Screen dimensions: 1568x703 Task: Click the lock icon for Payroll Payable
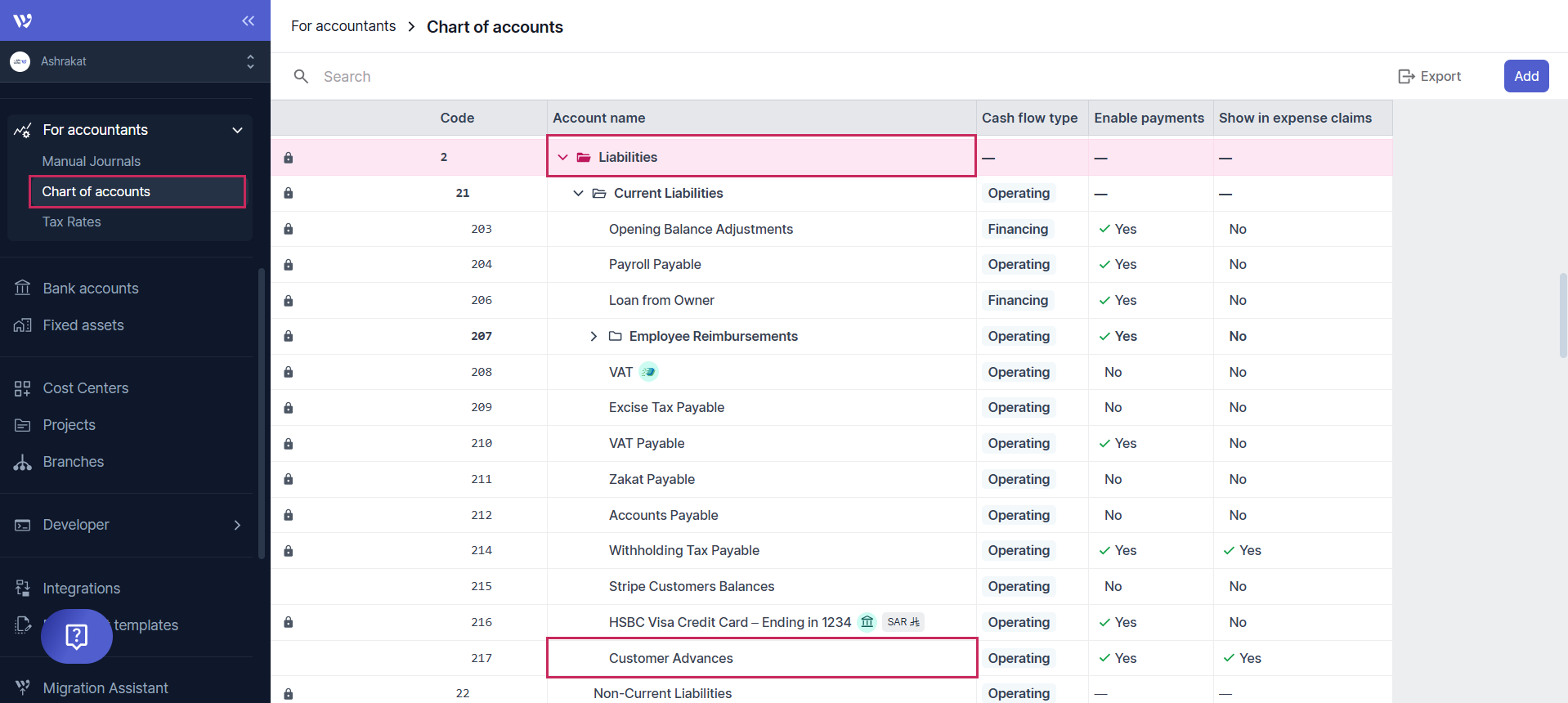[288, 265]
